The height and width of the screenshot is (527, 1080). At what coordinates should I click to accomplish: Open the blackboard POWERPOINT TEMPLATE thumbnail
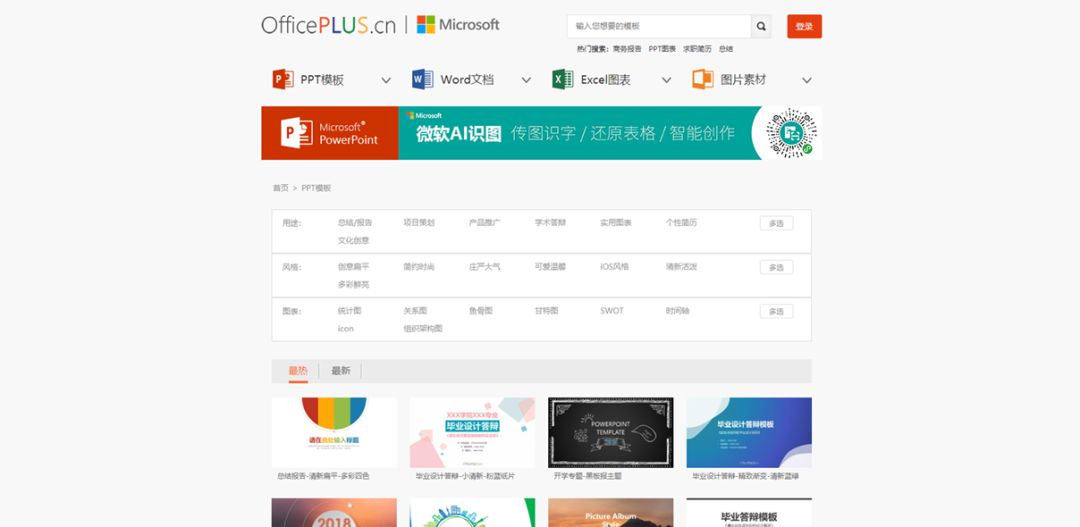coord(611,433)
